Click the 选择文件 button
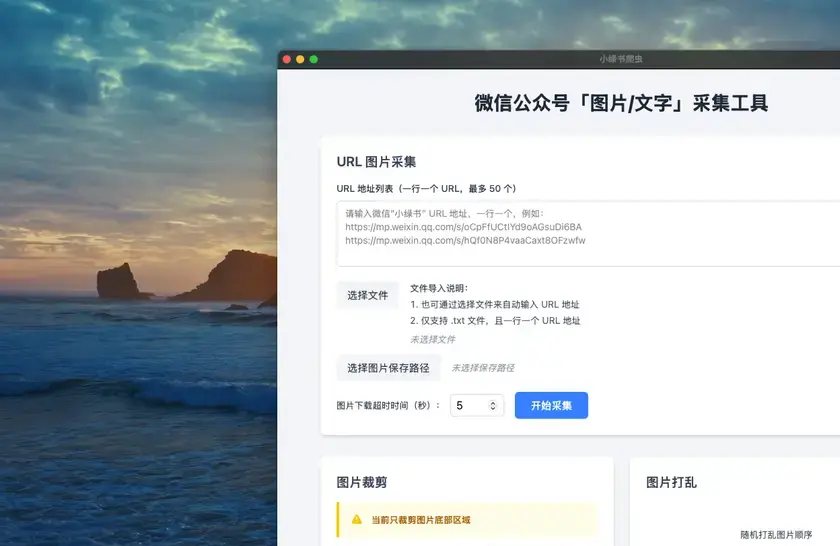The height and width of the screenshot is (546, 840). pos(367,295)
